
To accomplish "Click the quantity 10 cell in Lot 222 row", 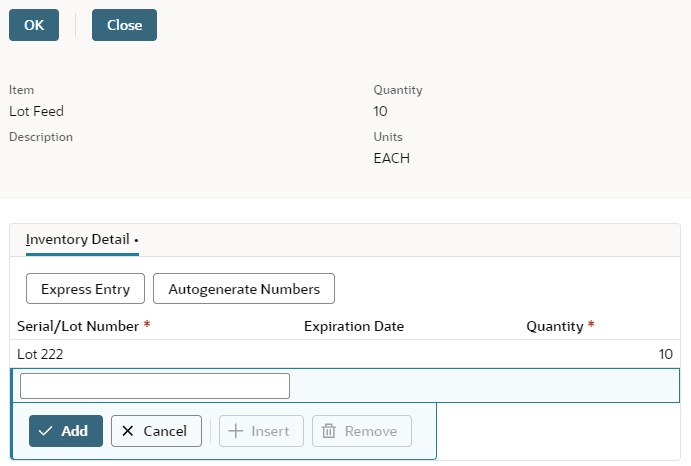I will [x=664, y=354].
